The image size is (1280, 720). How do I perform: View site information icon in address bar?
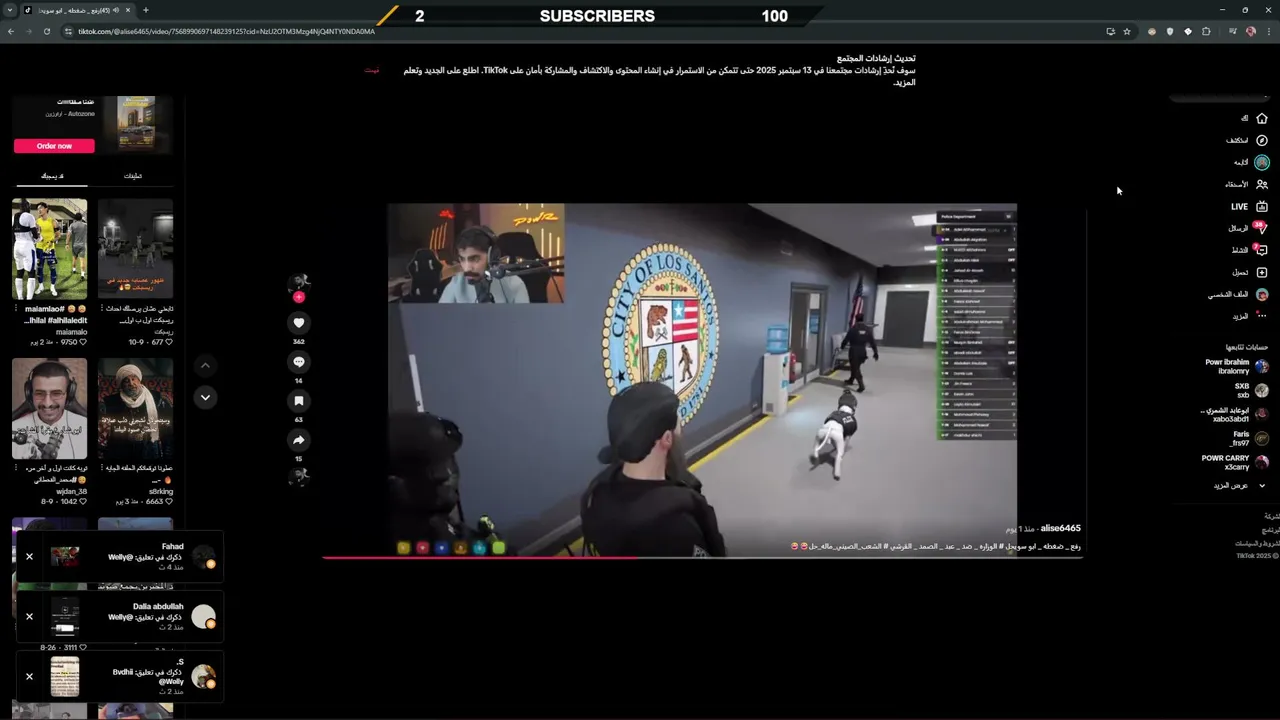[69, 31]
